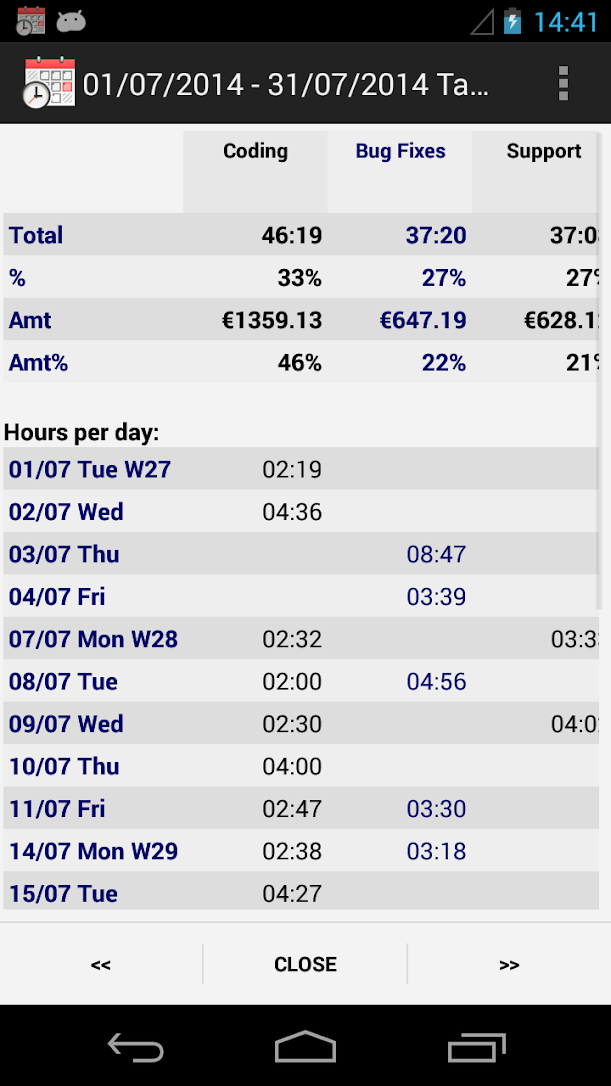This screenshot has height=1086, width=611.
Task: Select the Support column header
Action: click(x=543, y=152)
